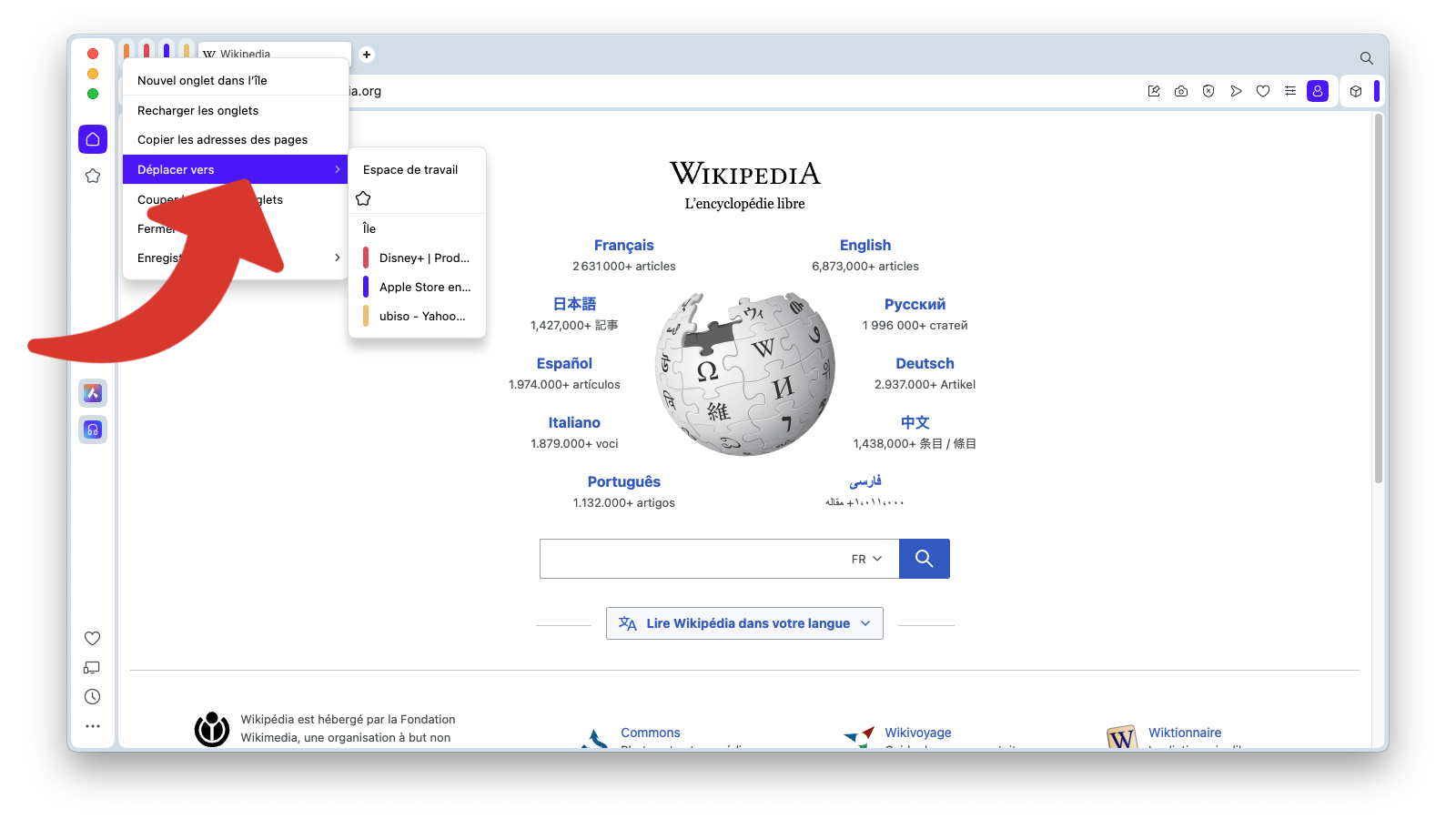Expand 'Lire Wikipédia dans votre langue'
Screen dimensions: 1456x819
pos(744,623)
